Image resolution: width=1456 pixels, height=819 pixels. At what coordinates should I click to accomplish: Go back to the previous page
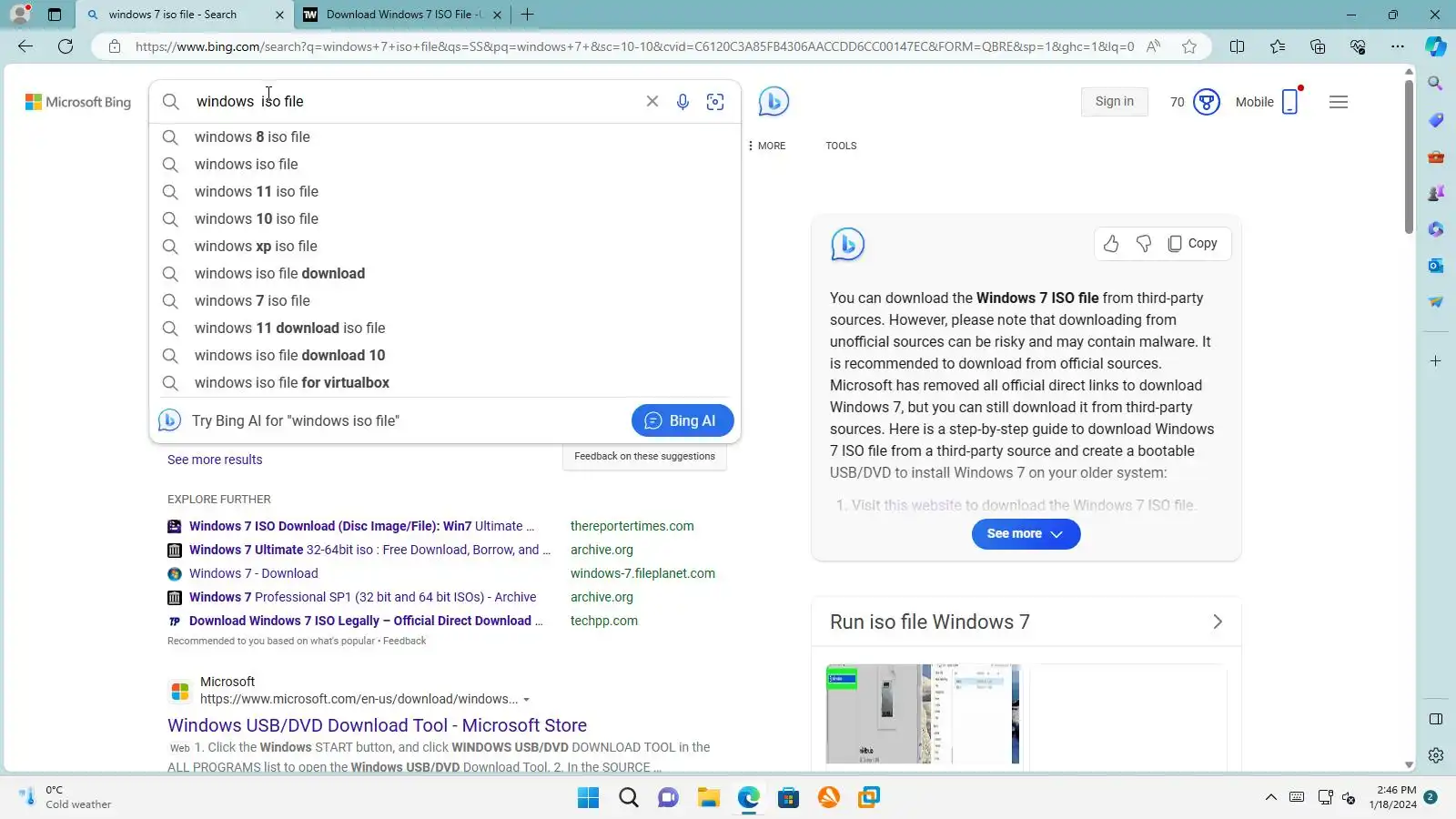point(25,46)
